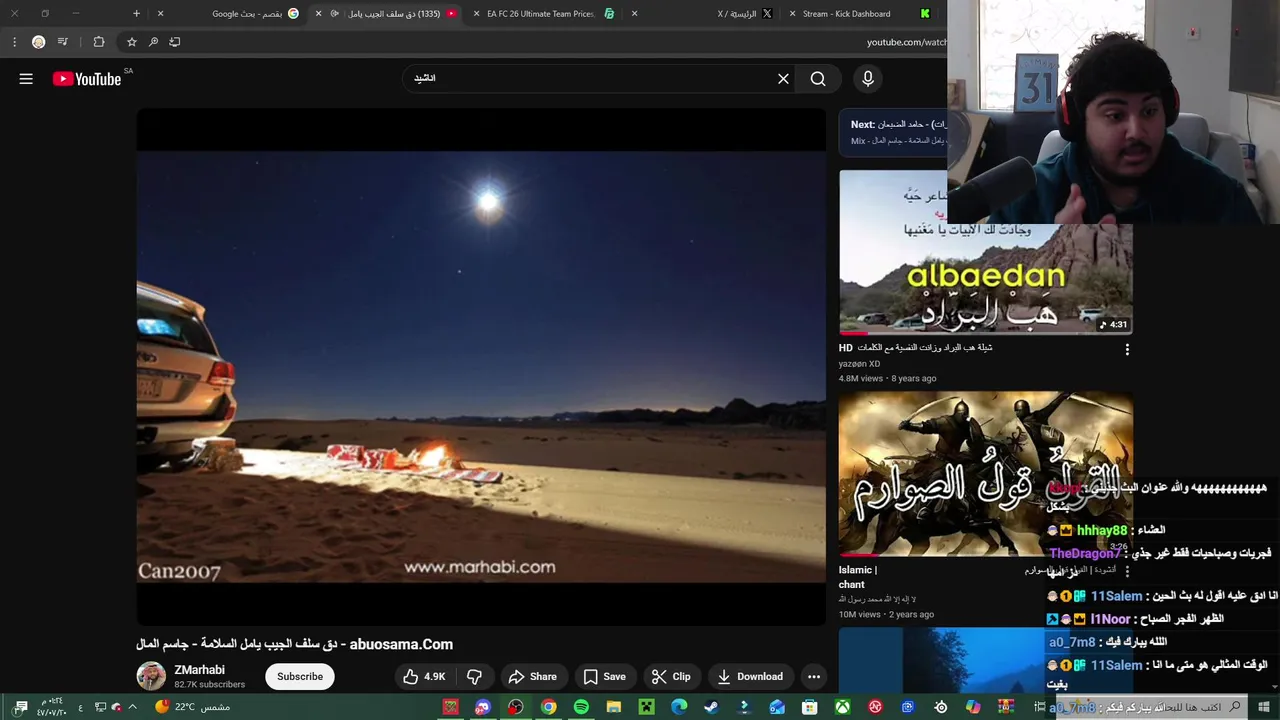Click the 10M views text under Islamic chant
The image size is (1280, 720).
(860, 615)
